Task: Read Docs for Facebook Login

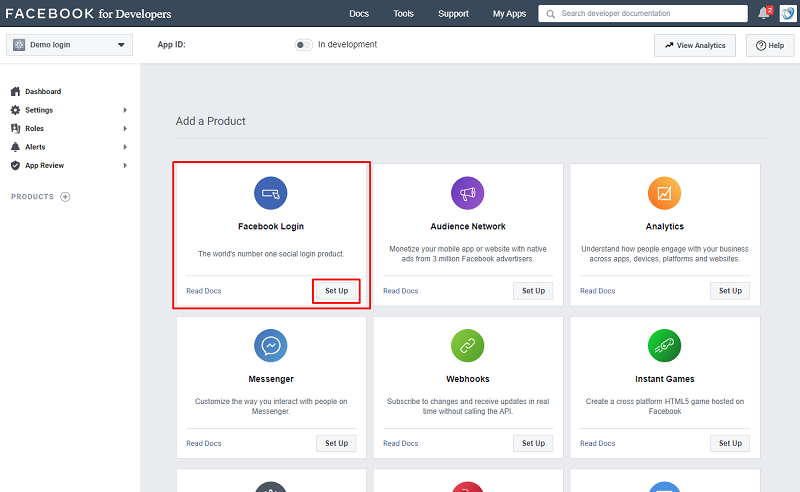Action: coord(204,291)
